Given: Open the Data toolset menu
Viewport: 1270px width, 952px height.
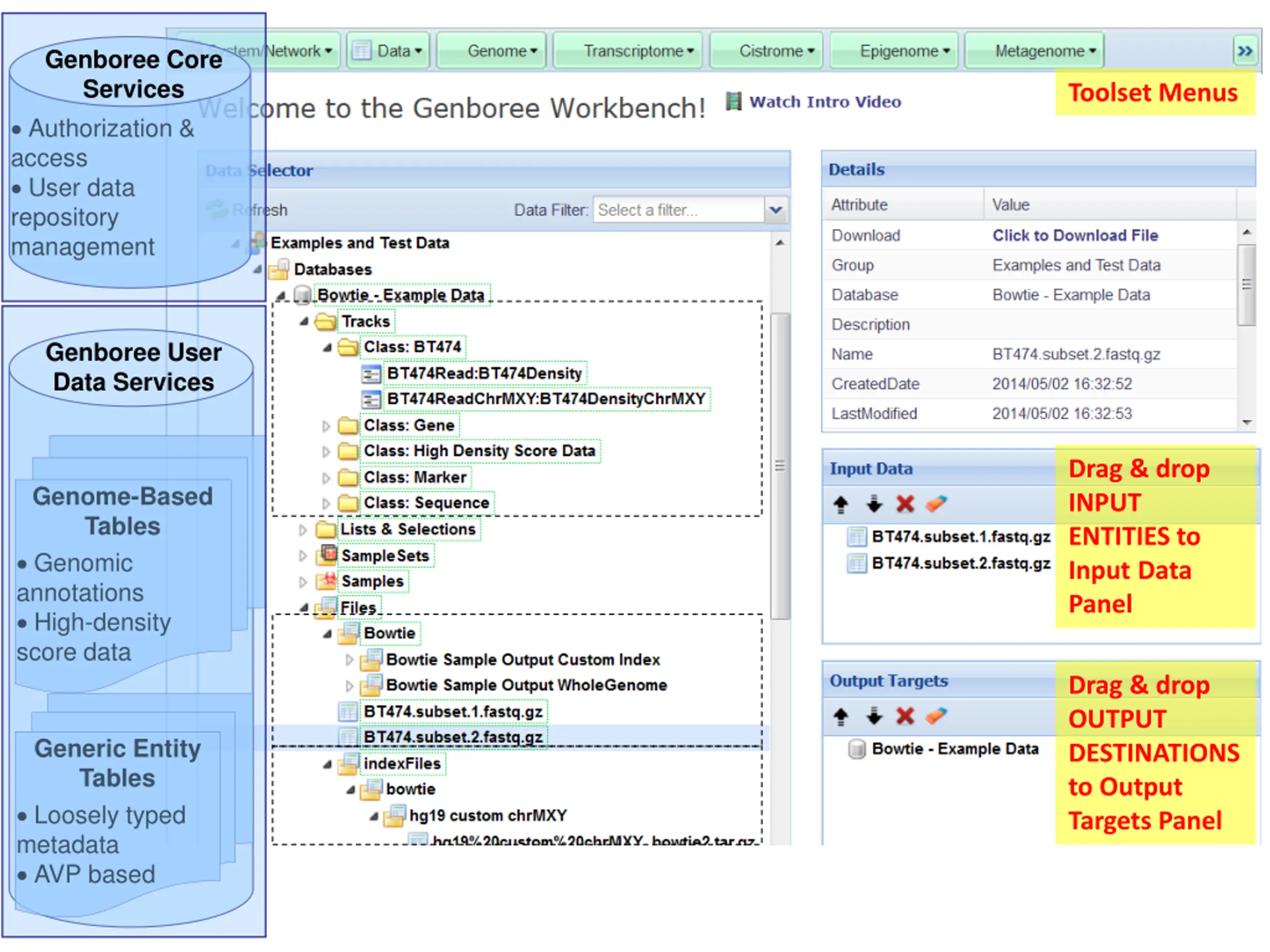Looking at the screenshot, I should (387, 51).
